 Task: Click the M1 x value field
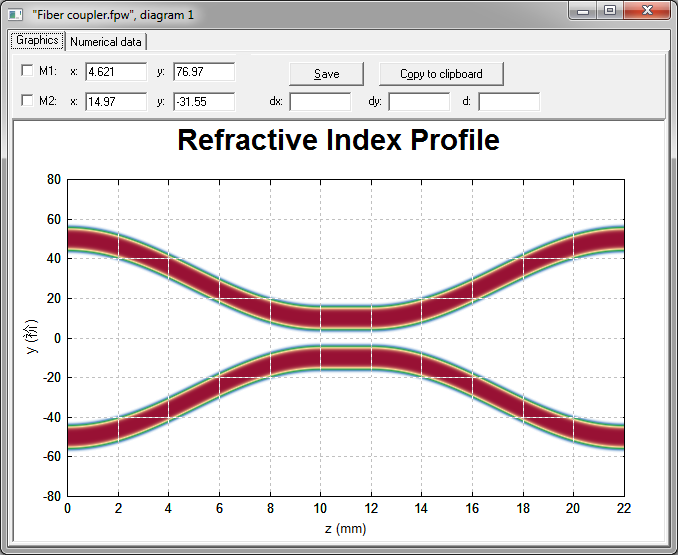[x=116, y=72]
